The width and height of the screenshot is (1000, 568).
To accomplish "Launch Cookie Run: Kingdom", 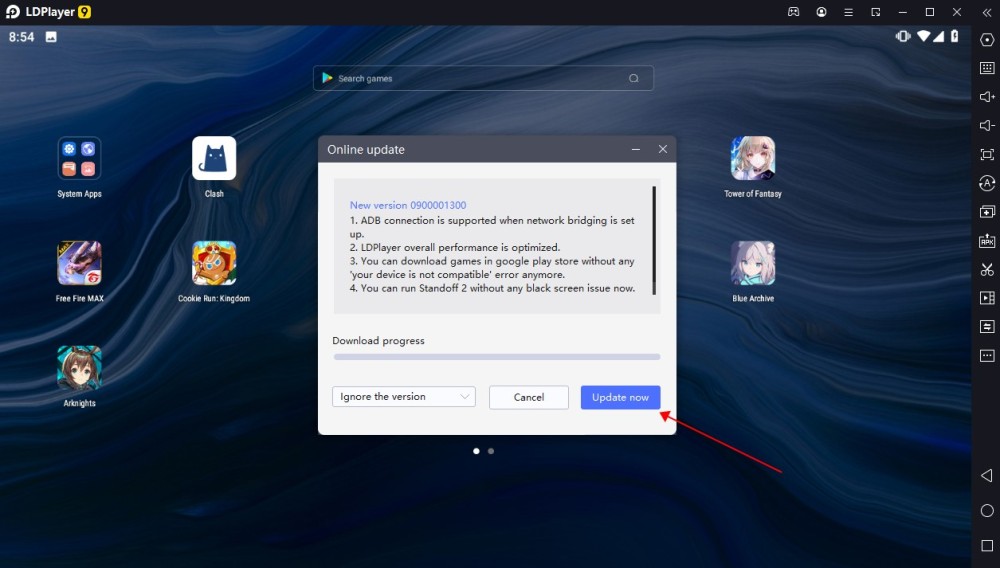I will (214, 263).
